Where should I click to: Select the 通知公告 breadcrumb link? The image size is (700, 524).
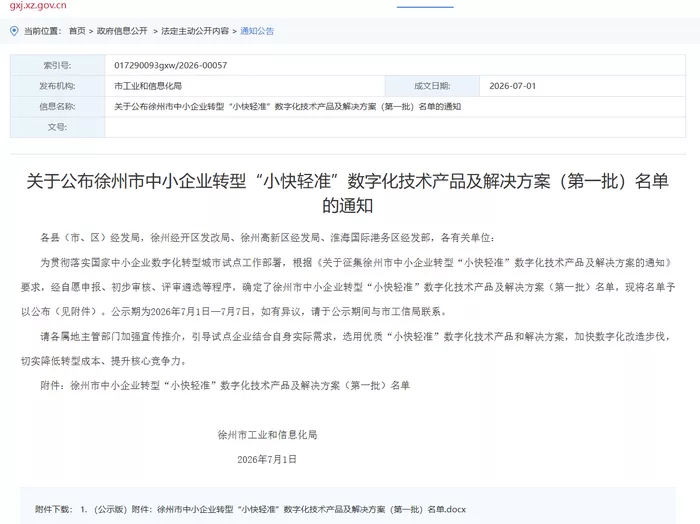(x=257, y=31)
